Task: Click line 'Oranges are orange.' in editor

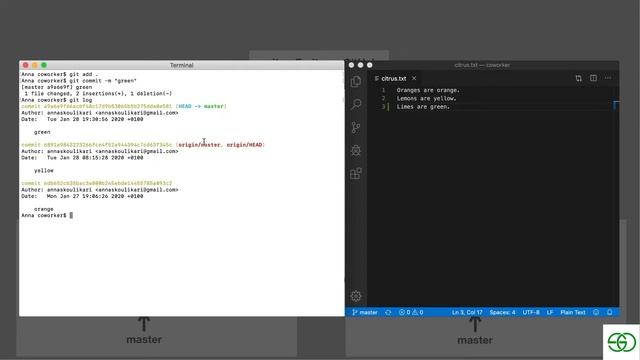Action: 428,90
